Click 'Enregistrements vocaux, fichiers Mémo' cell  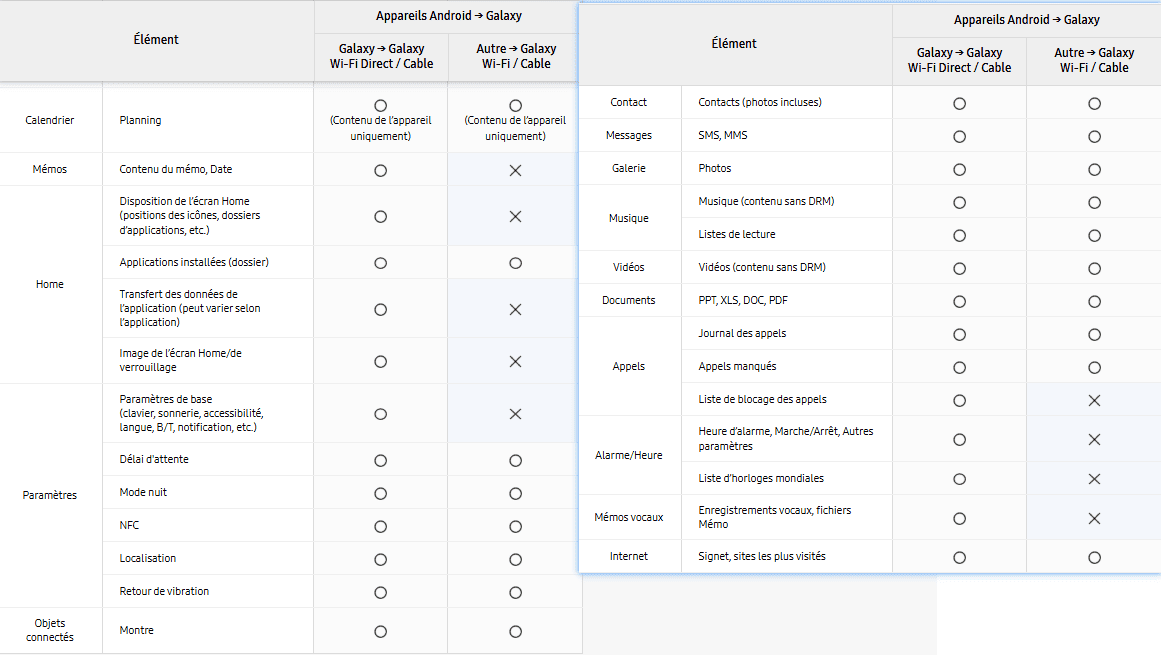point(786,517)
